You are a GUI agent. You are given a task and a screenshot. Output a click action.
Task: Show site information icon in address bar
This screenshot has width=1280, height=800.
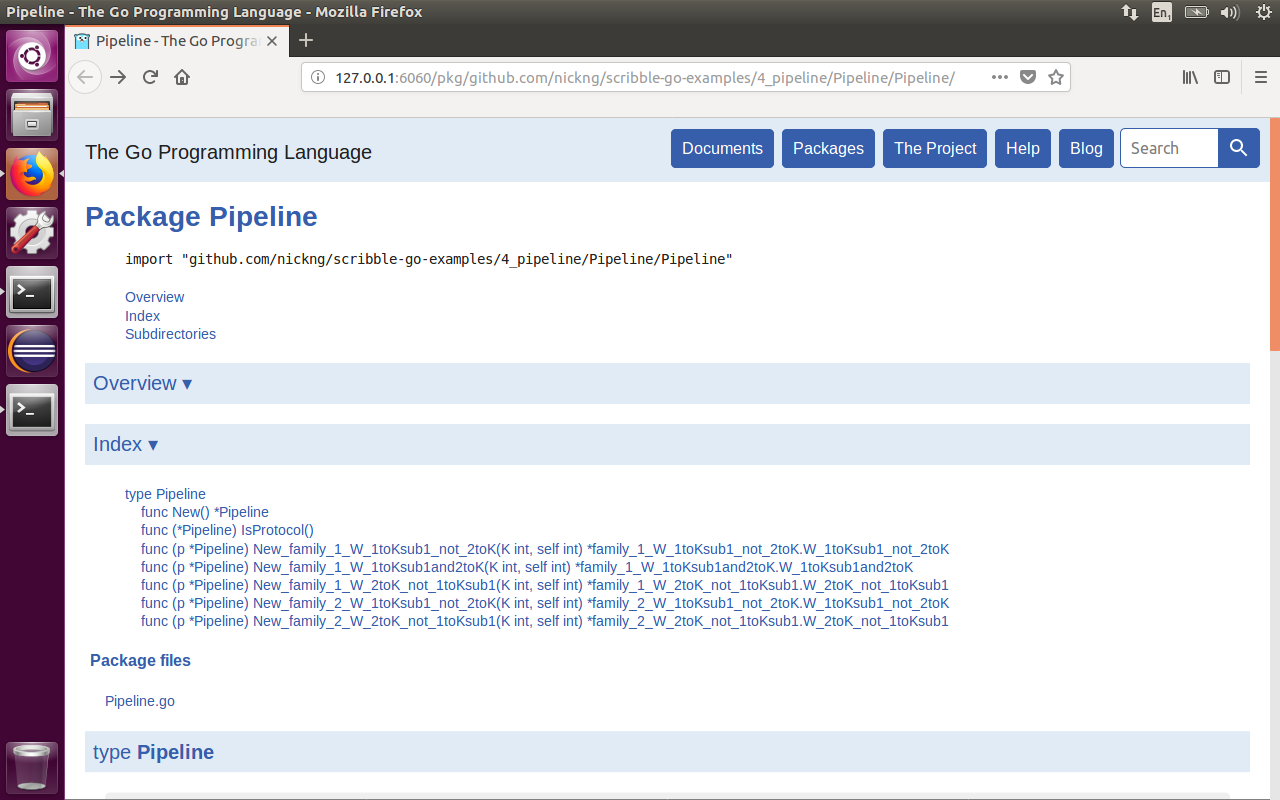tap(317, 77)
